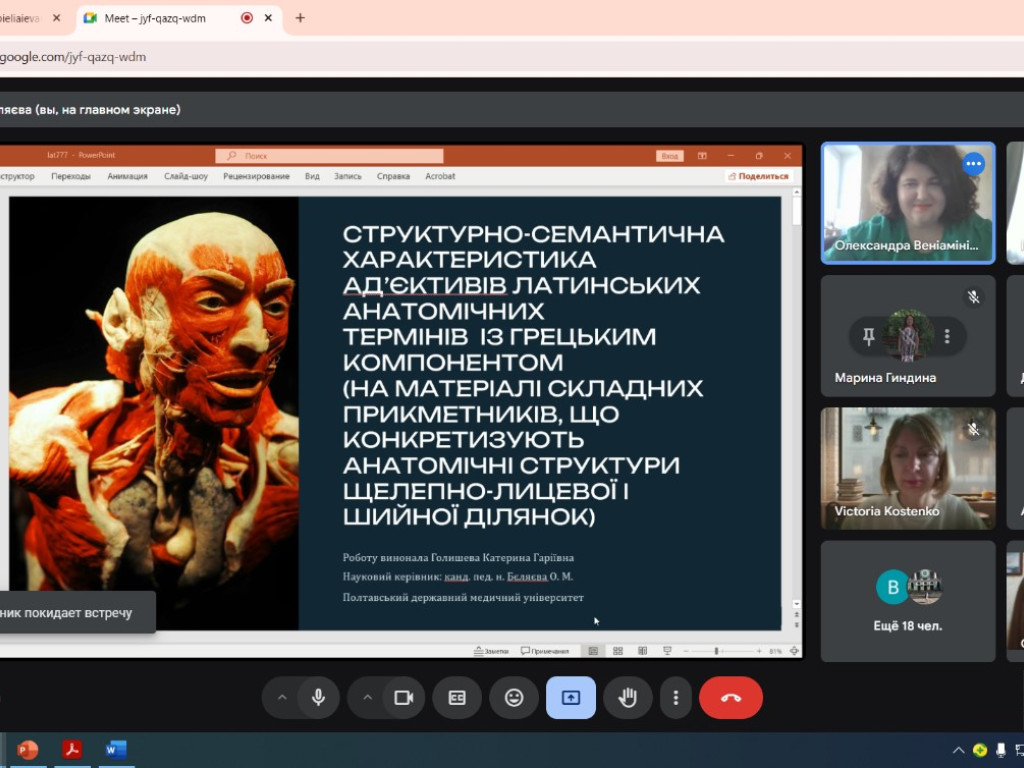Open three-dot options on Марина Гиндина's tile

pyautogui.click(x=947, y=336)
